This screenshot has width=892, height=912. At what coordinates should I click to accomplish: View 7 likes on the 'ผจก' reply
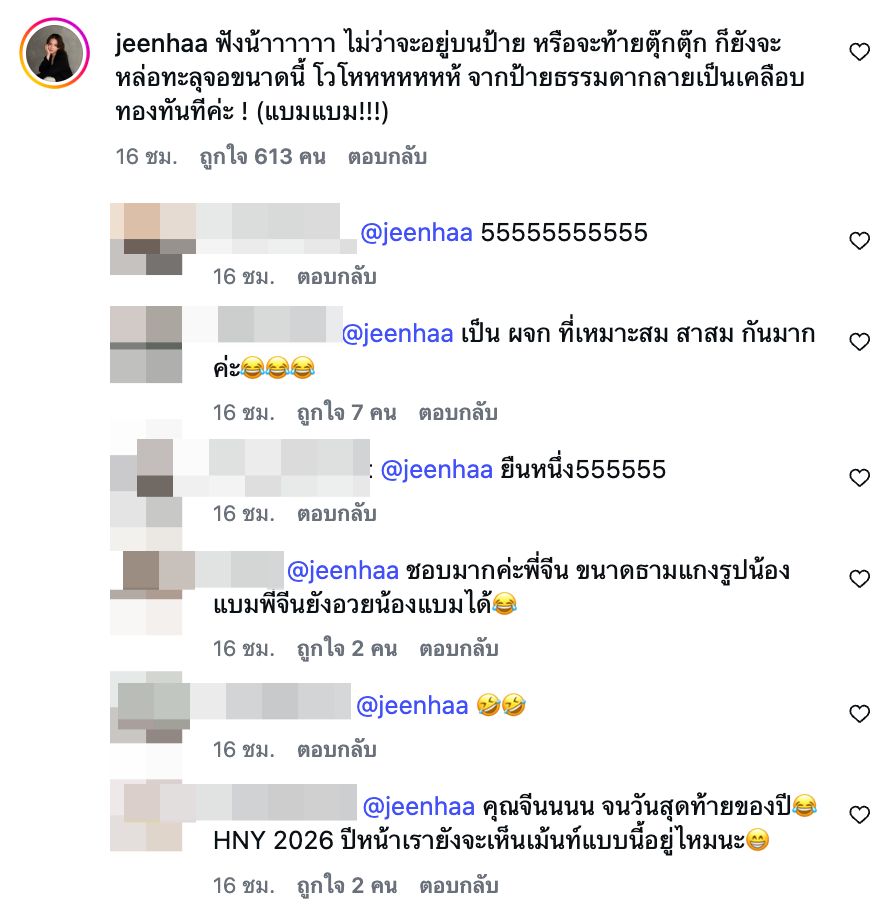pos(347,413)
